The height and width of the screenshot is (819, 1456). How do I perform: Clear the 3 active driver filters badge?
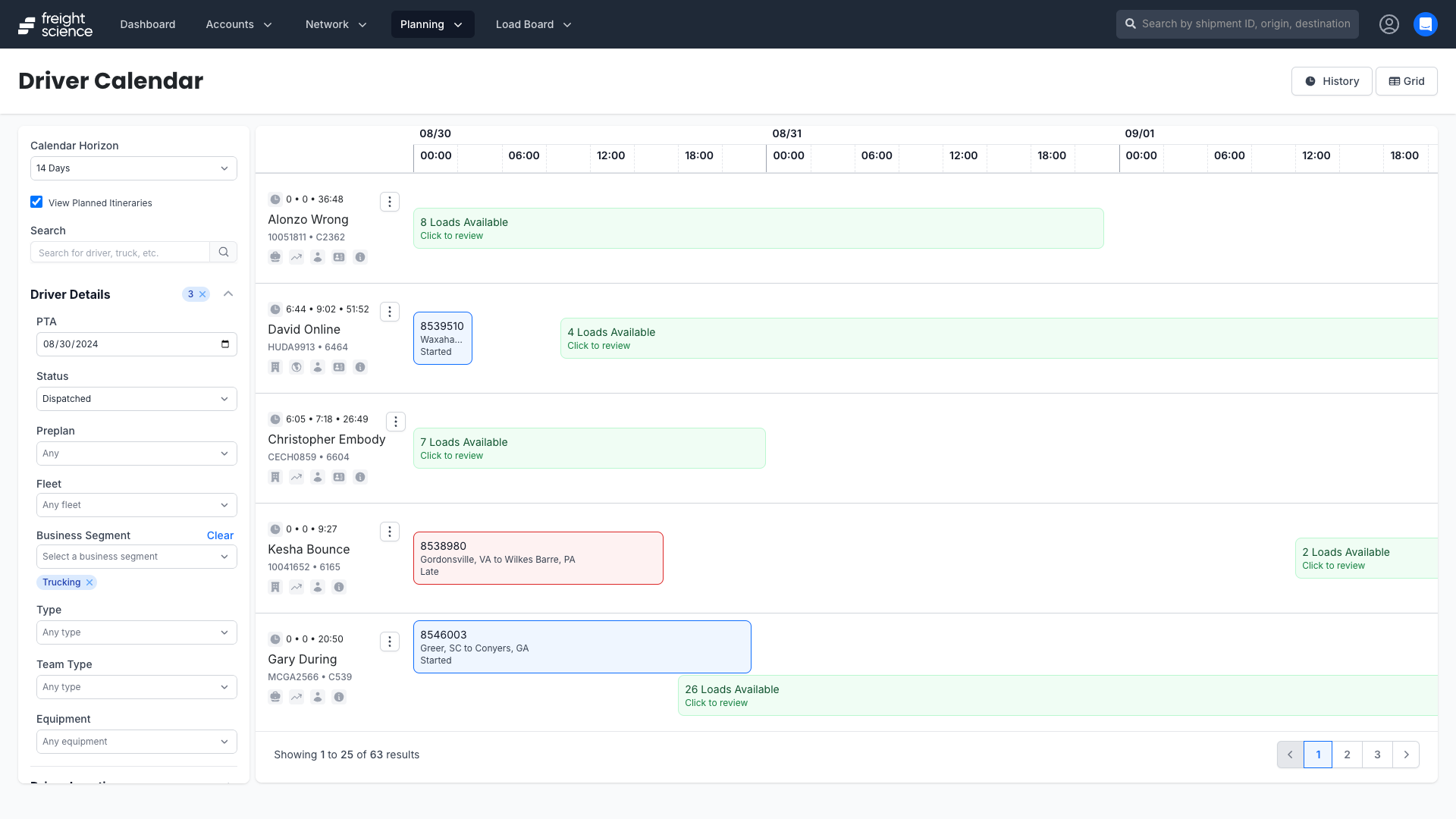coord(202,294)
